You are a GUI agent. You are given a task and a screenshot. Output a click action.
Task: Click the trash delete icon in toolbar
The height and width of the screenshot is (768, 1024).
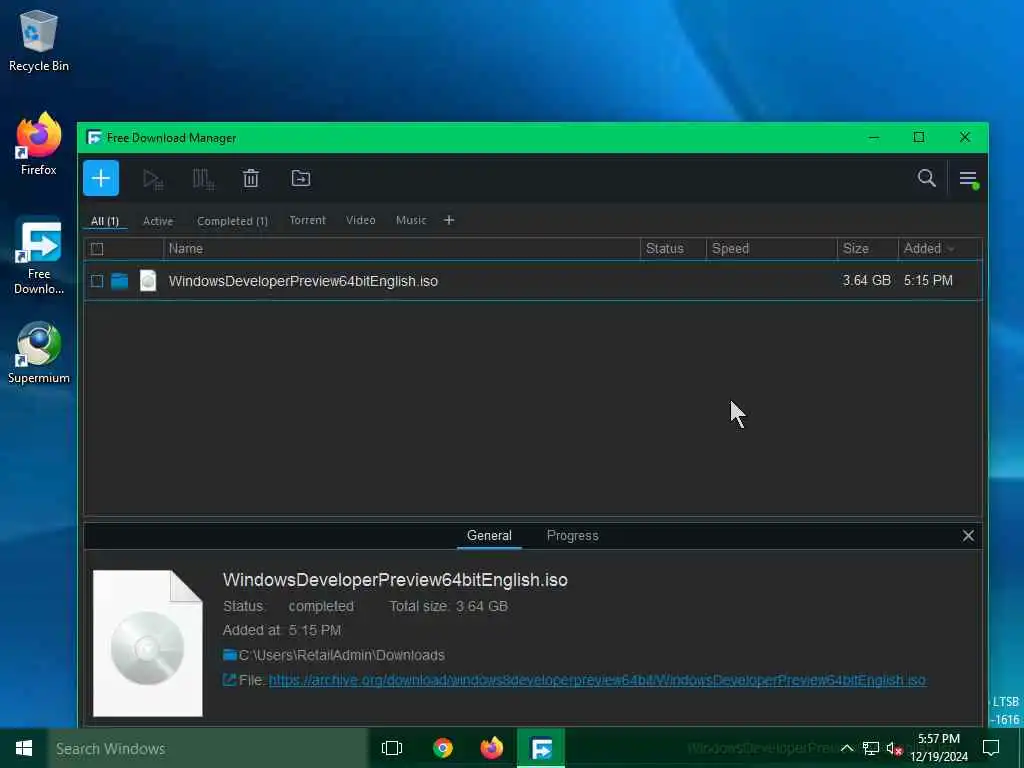coord(251,178)
